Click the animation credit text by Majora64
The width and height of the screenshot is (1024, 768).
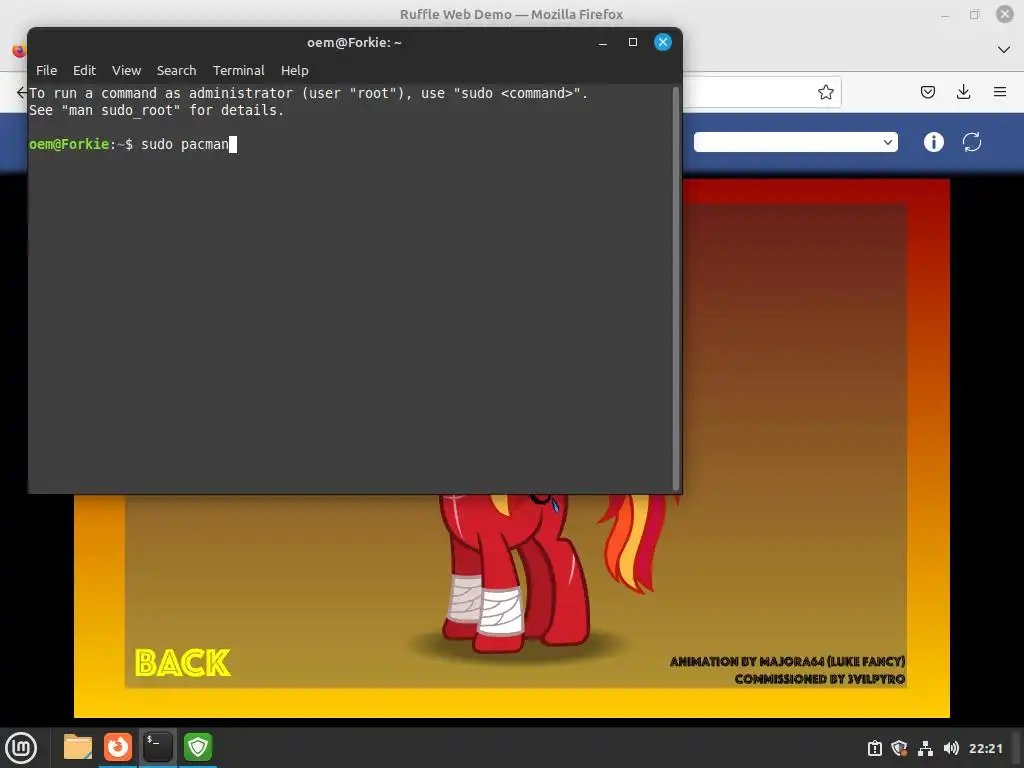(x=787, y=662)
